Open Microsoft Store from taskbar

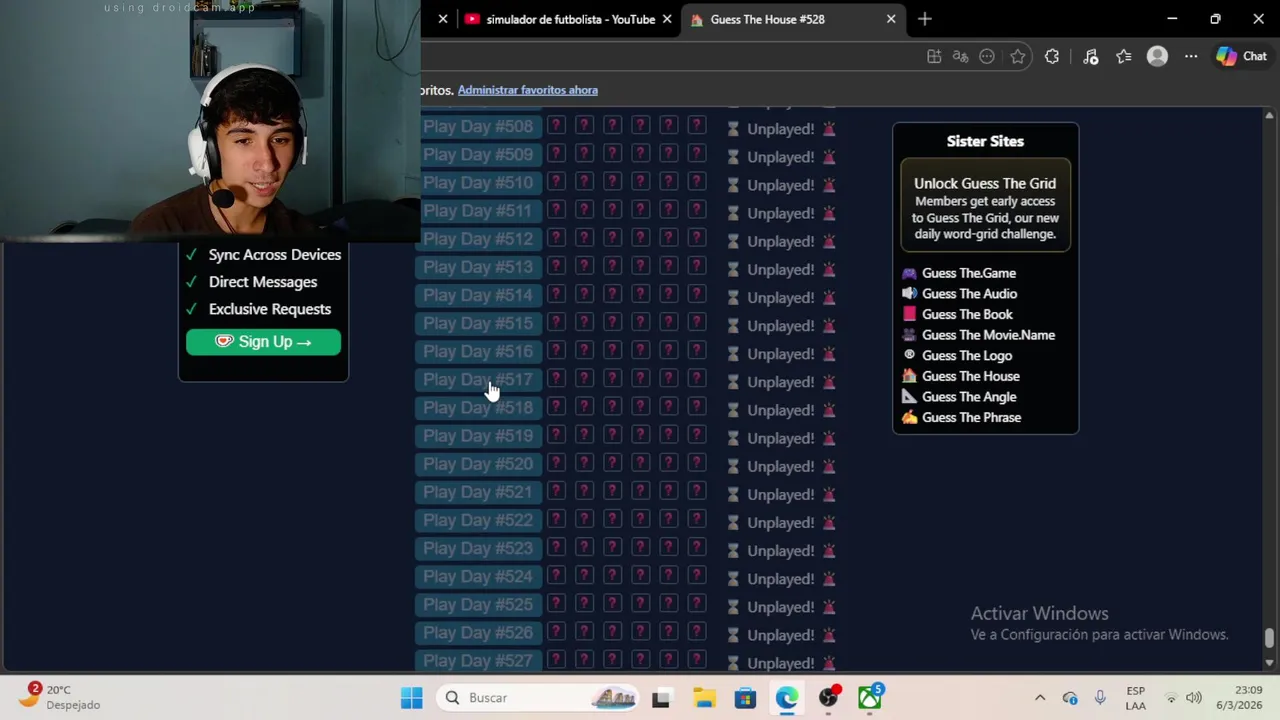point(745,698)
